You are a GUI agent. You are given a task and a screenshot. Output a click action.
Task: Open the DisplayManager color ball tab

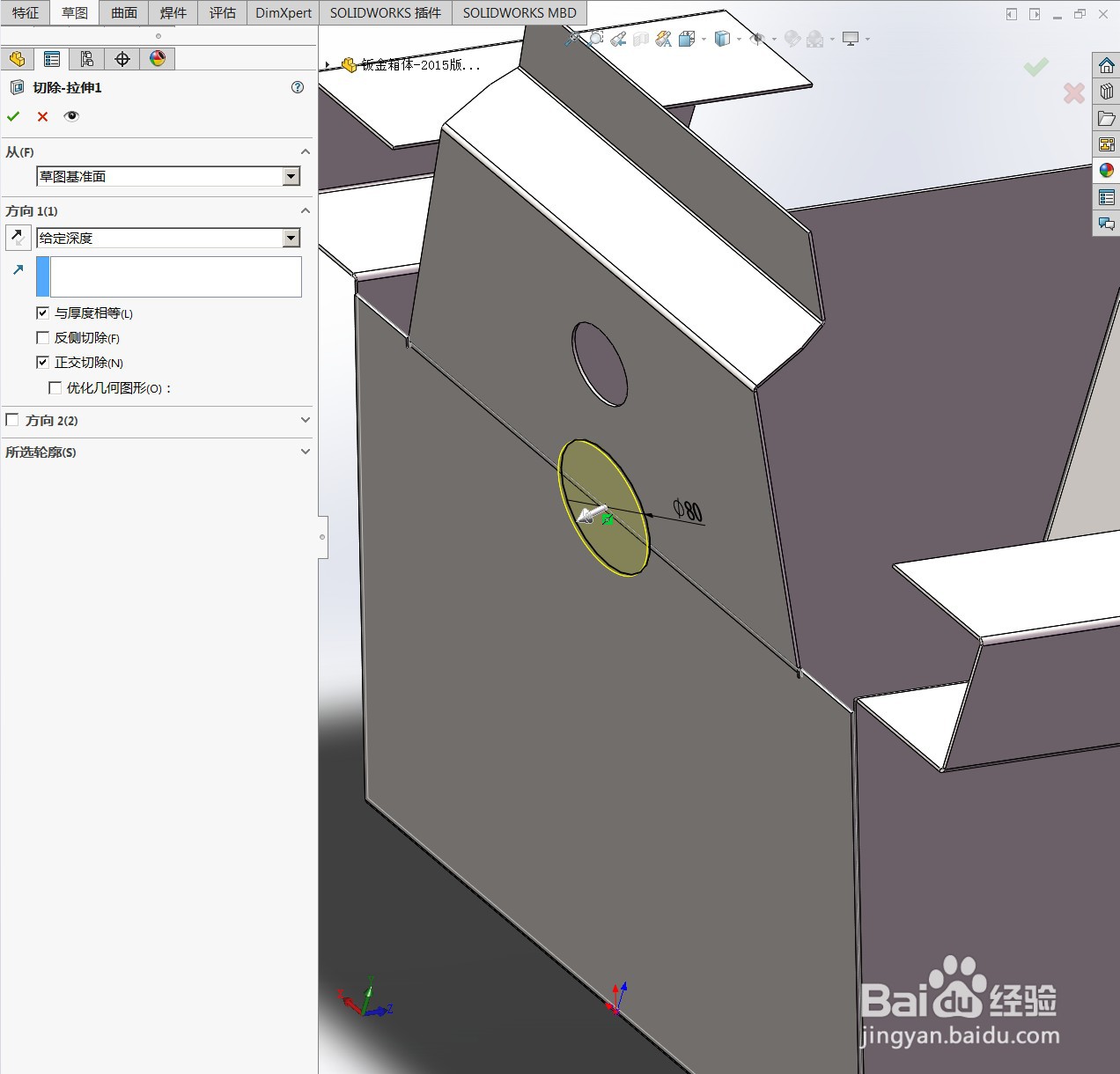(x=158, y=59)
